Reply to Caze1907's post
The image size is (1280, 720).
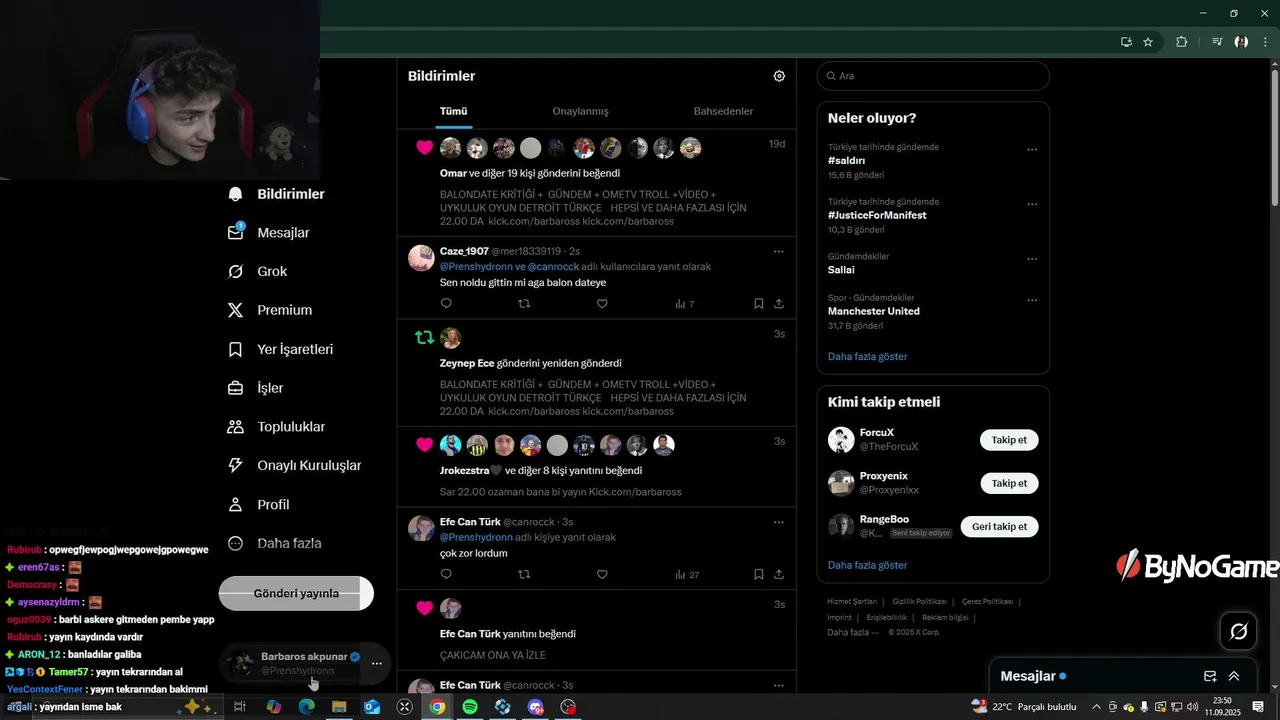click(446, 304)
